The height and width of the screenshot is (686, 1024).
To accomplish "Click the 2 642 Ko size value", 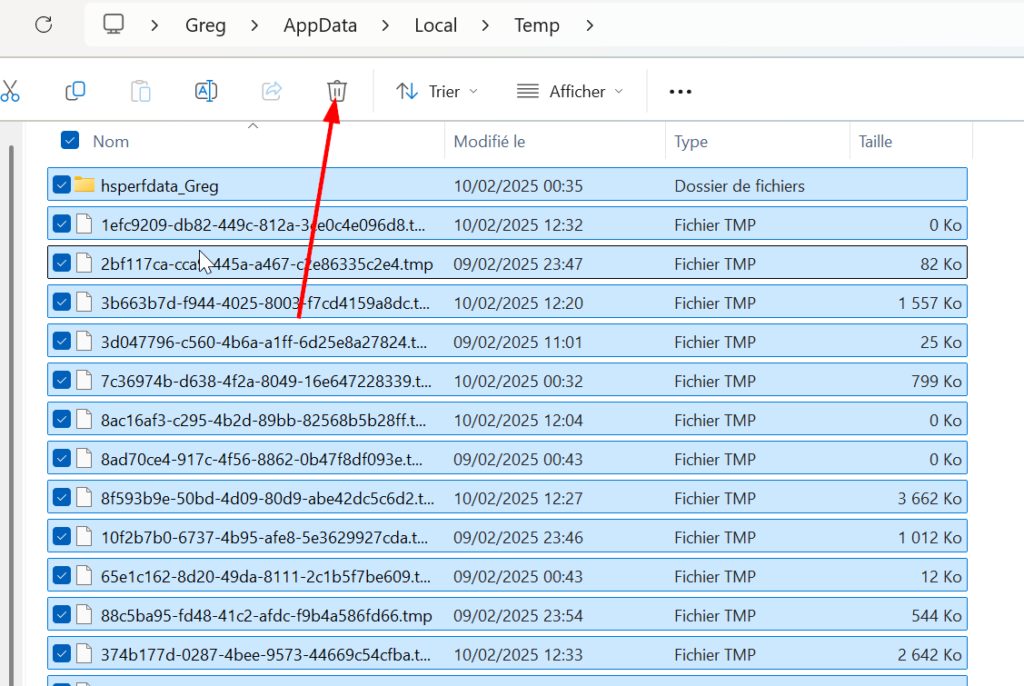I will [x=929, y=655].
